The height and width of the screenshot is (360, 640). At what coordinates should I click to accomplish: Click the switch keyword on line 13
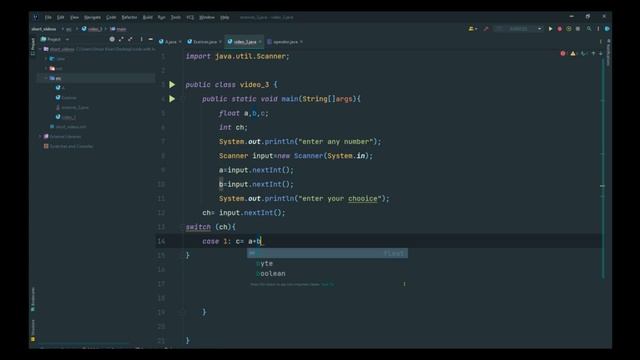198,227
